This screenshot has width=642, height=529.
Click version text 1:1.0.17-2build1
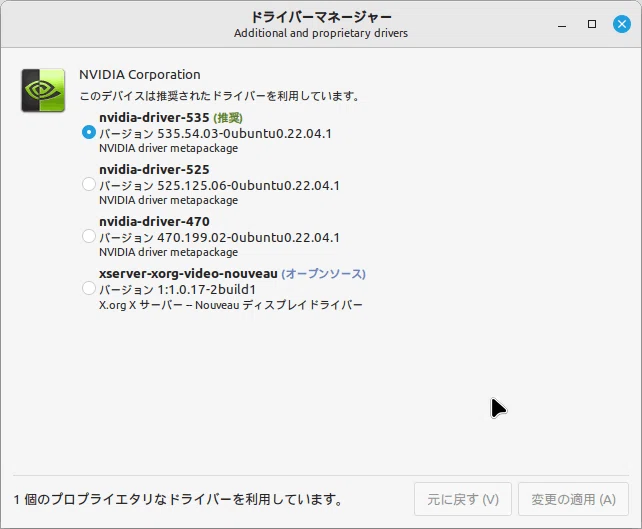point(207,289)
